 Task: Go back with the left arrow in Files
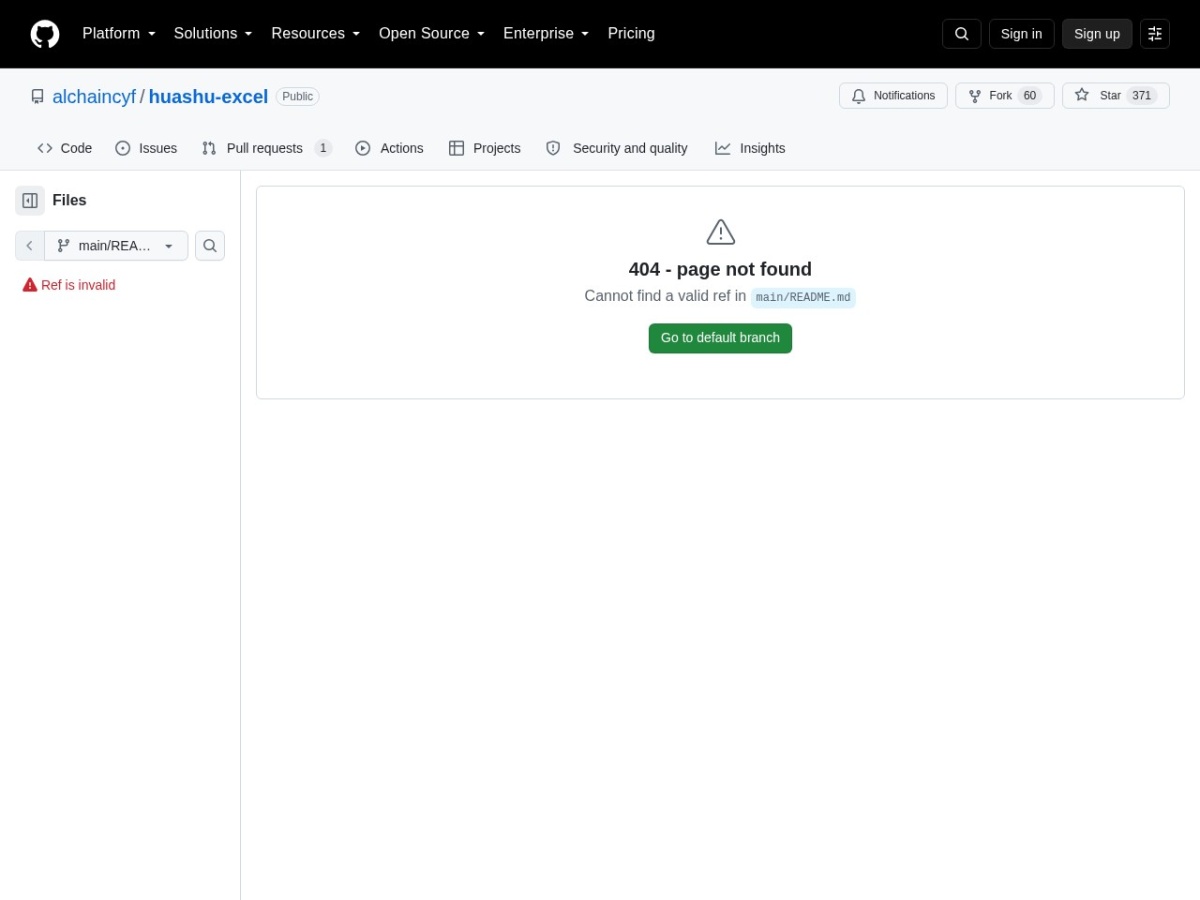(30, 246)
